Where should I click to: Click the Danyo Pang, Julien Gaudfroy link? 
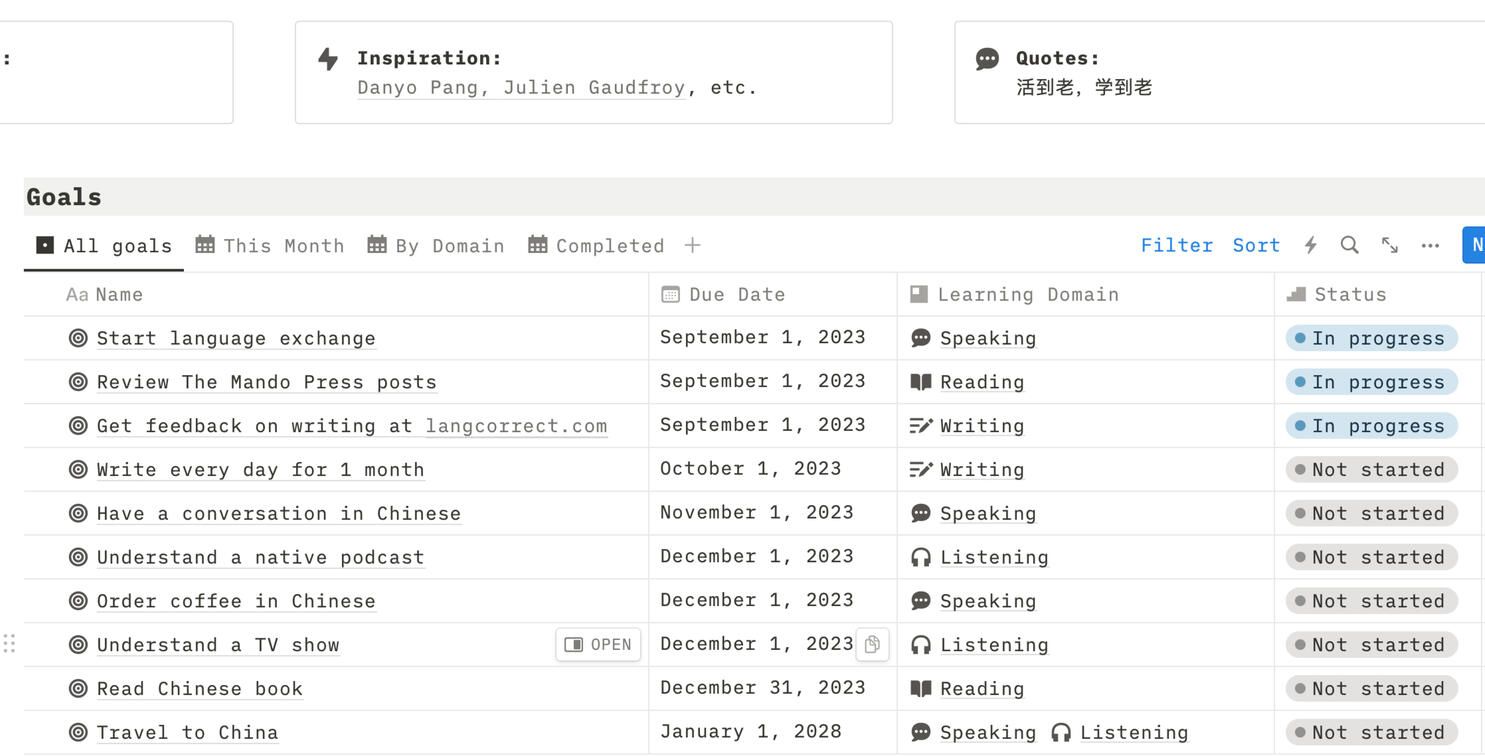[x=521, y=87]
